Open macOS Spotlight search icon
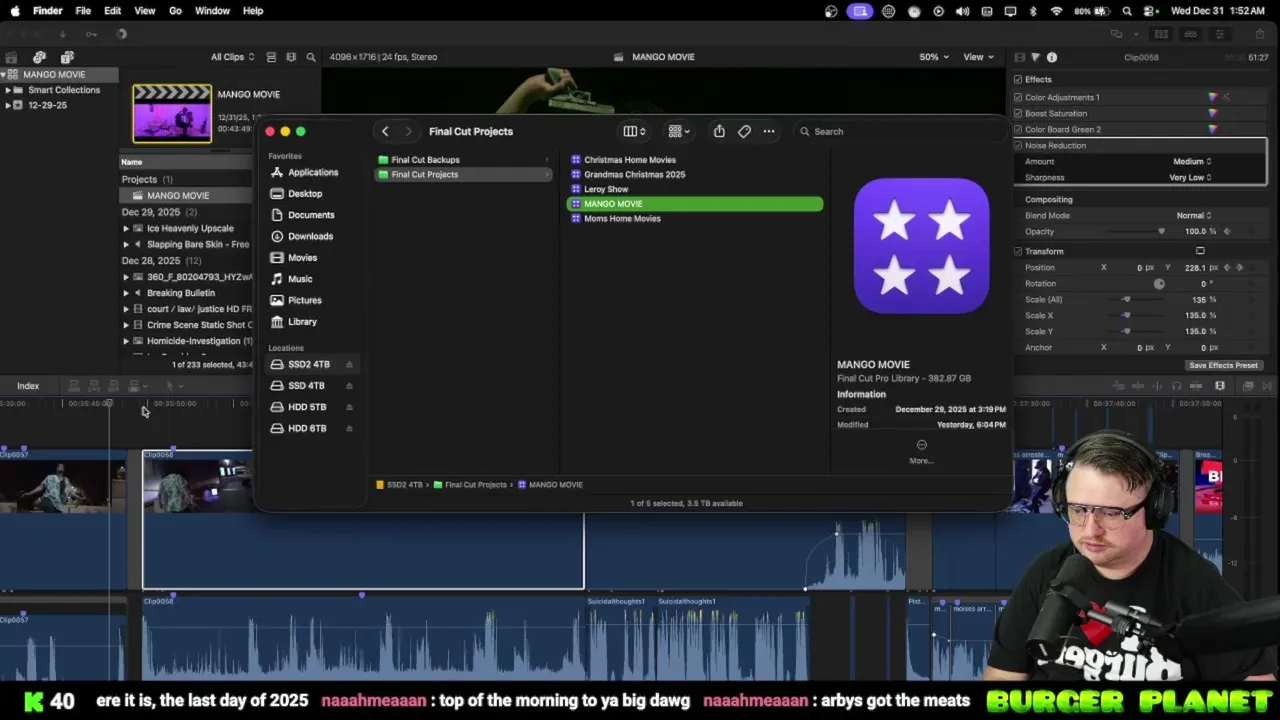The width and height of the screenshot is (1280, 720). (x=1127, y=11)
